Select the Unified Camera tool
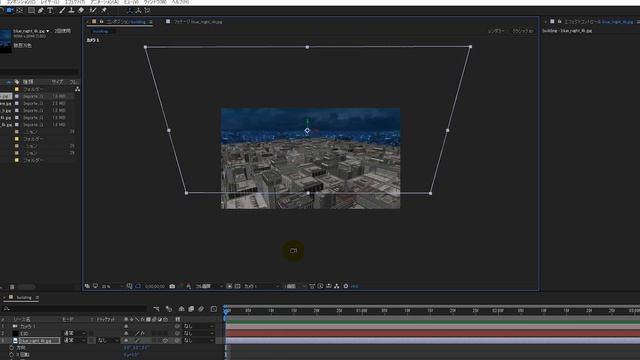Screen dimensions: 640x360 click(10, 10)
